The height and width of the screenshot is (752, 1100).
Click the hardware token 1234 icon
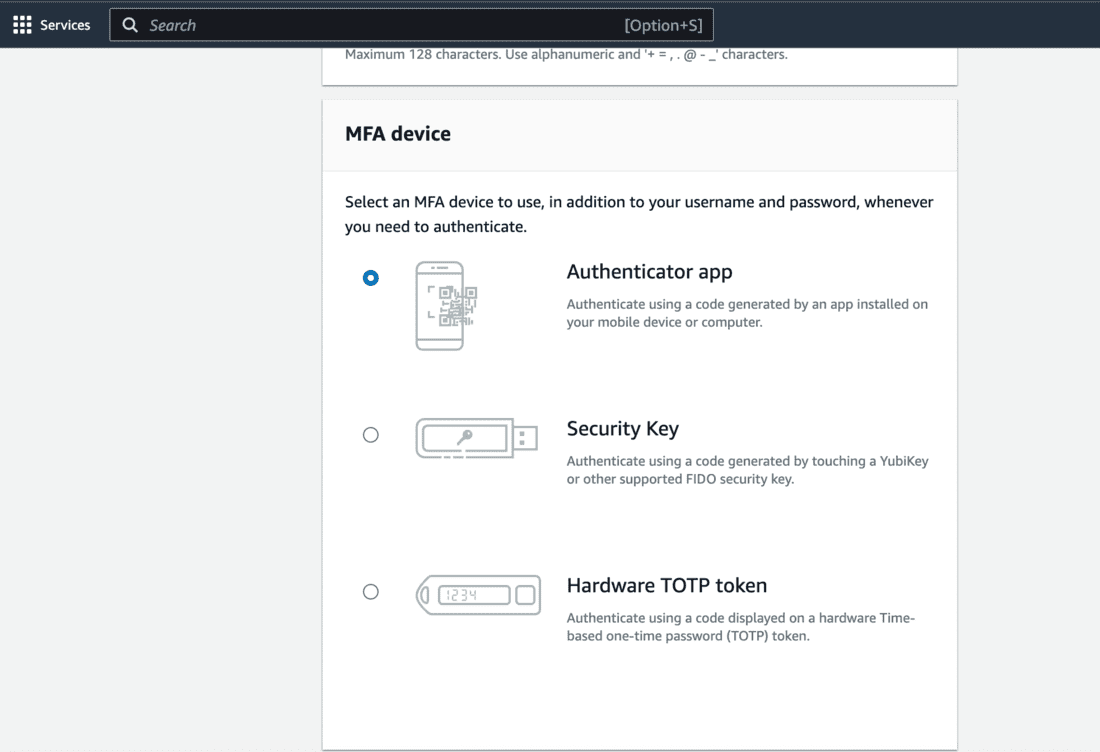[478, 595]
